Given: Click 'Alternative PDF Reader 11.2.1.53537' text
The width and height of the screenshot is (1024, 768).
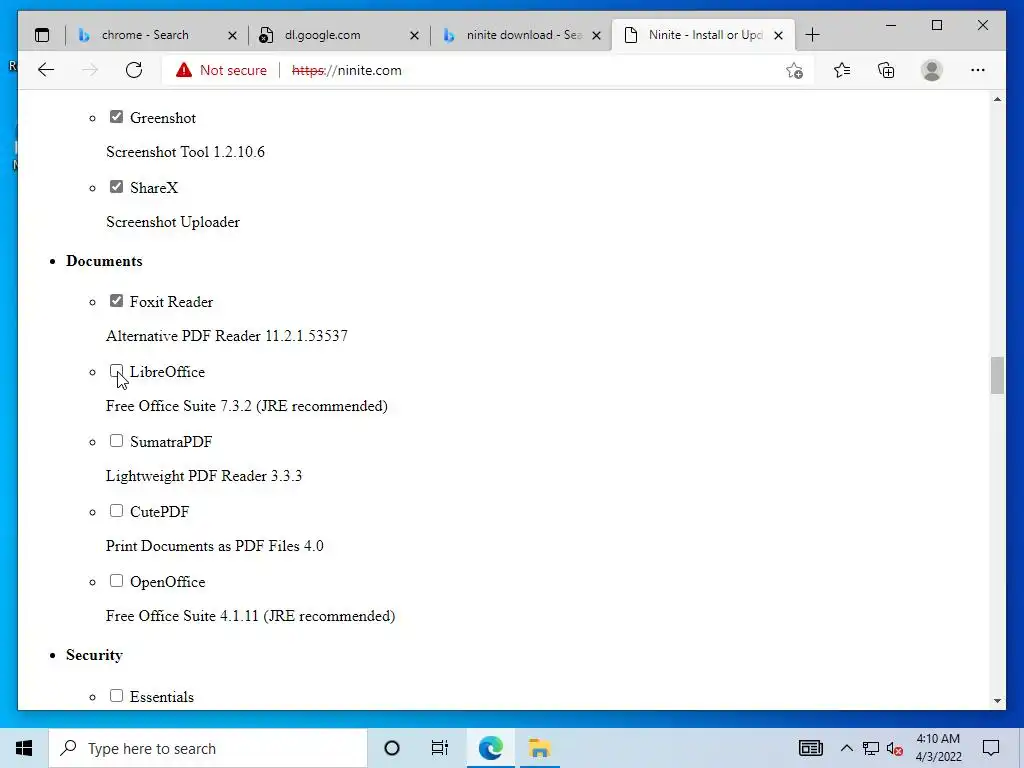Looking at the screenshot, I should (x=227, y=336).
